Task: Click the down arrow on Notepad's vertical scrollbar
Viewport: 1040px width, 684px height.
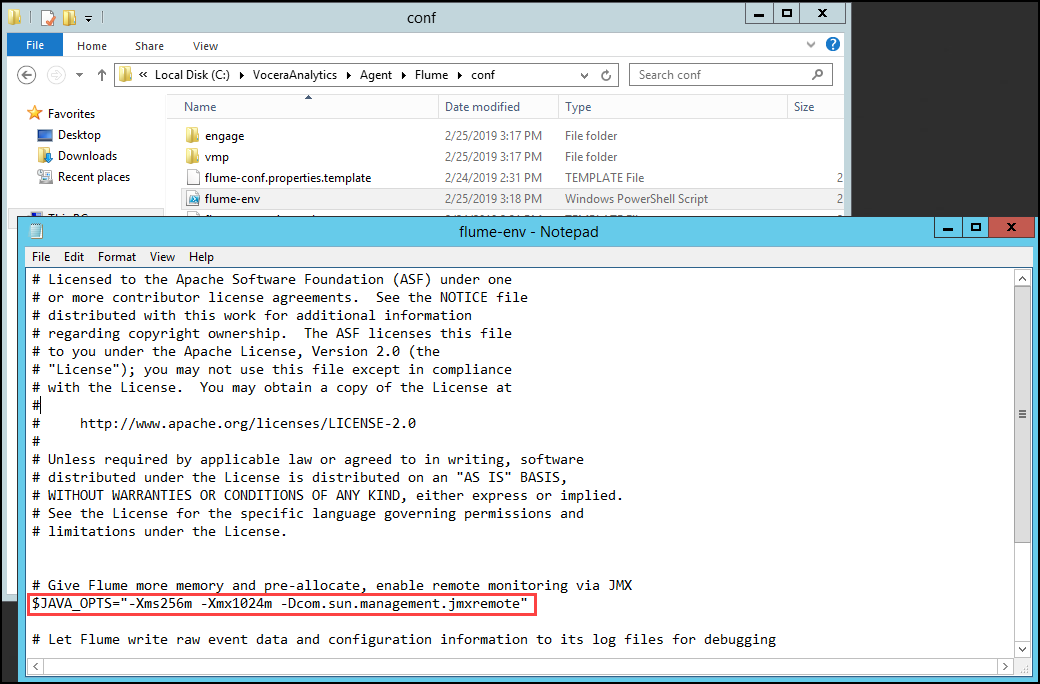Action: point(1022,649)
